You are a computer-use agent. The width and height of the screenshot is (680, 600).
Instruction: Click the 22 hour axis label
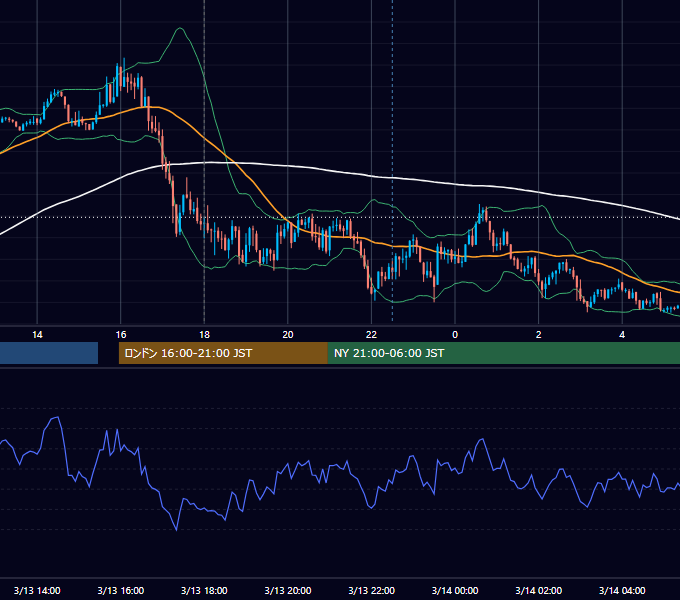click(371, 335)
